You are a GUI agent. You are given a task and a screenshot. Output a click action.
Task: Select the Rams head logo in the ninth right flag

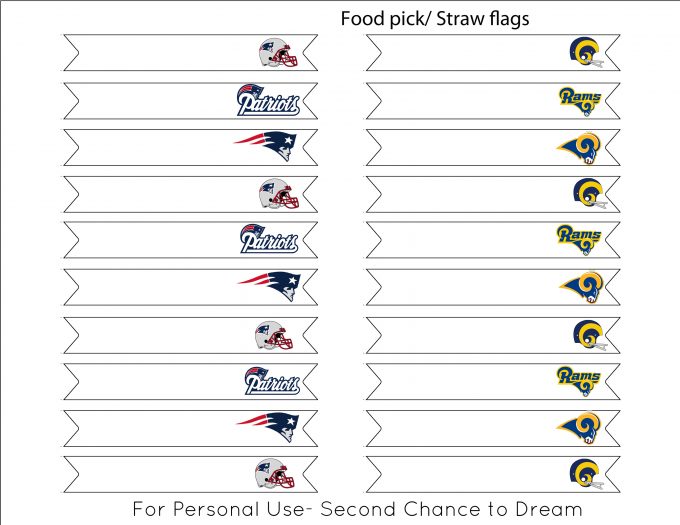coord(579,428)
